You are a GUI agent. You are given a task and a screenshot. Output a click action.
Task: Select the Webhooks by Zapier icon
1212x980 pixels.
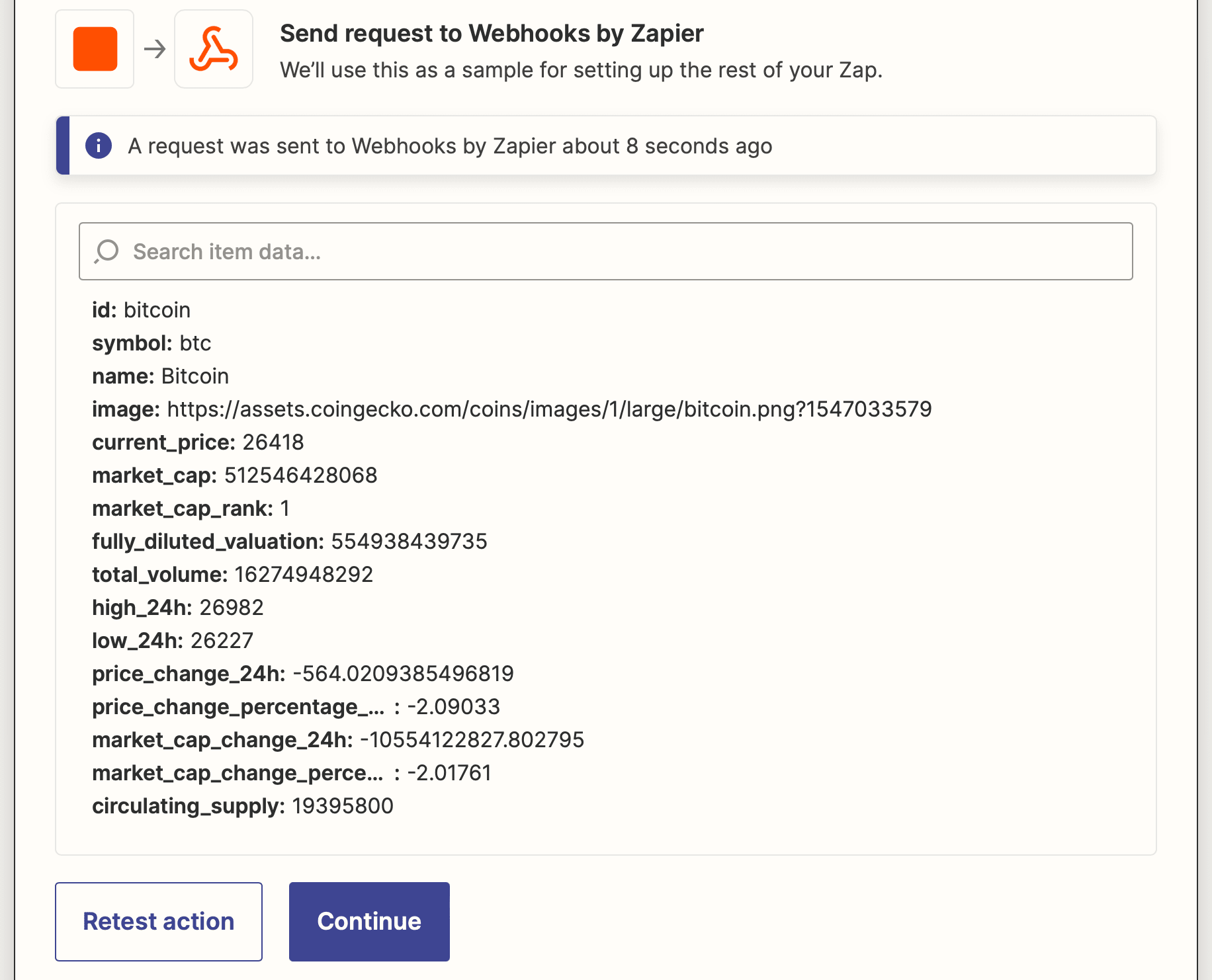point(213,48)
